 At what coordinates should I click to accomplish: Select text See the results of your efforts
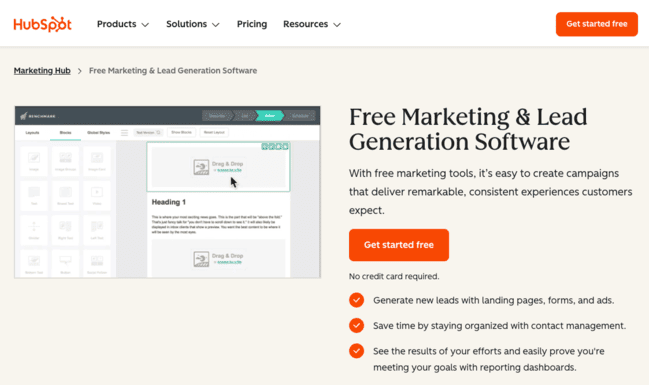[489, 359]
